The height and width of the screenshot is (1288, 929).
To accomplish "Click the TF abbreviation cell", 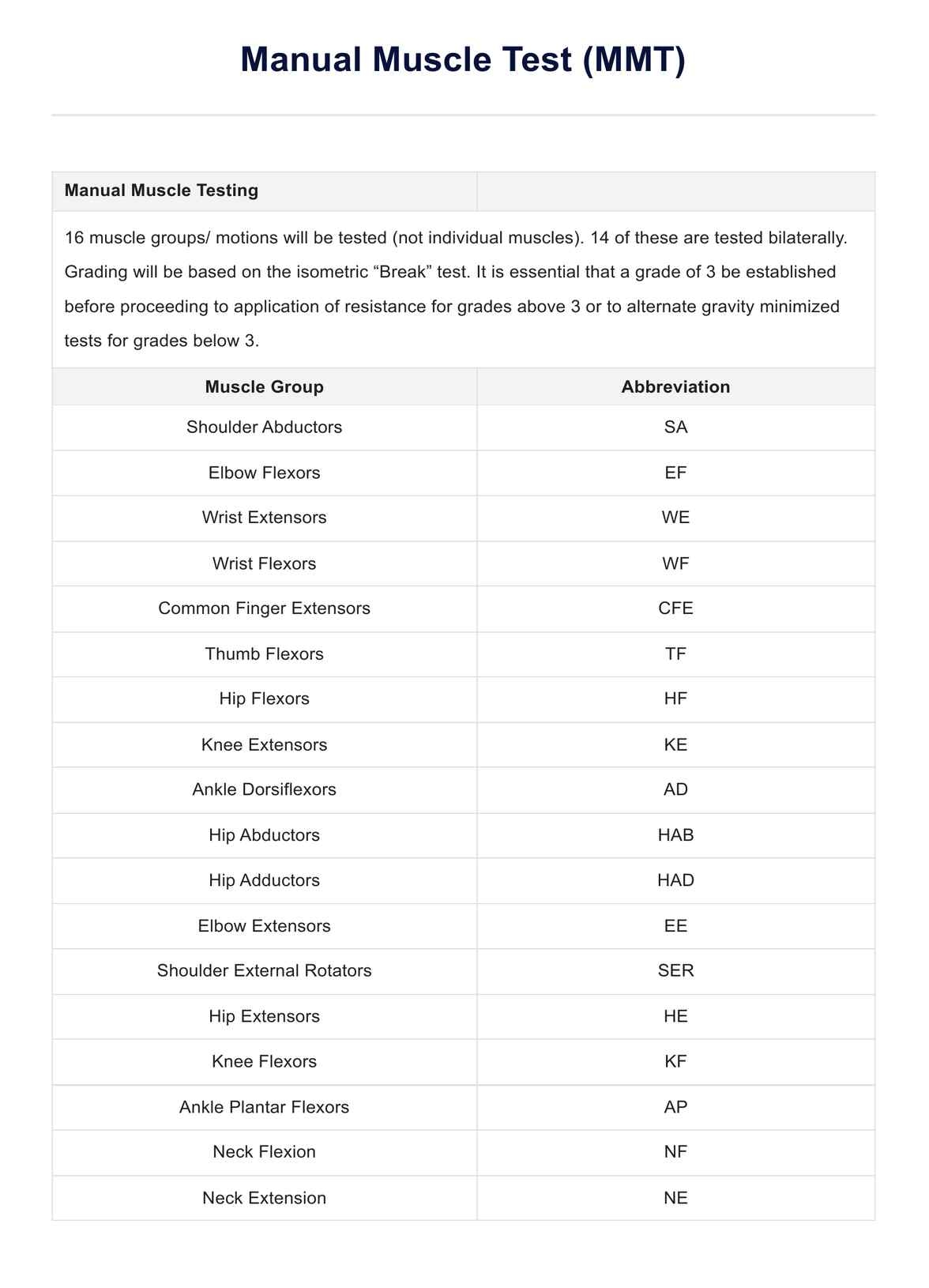I will (675, 653).
